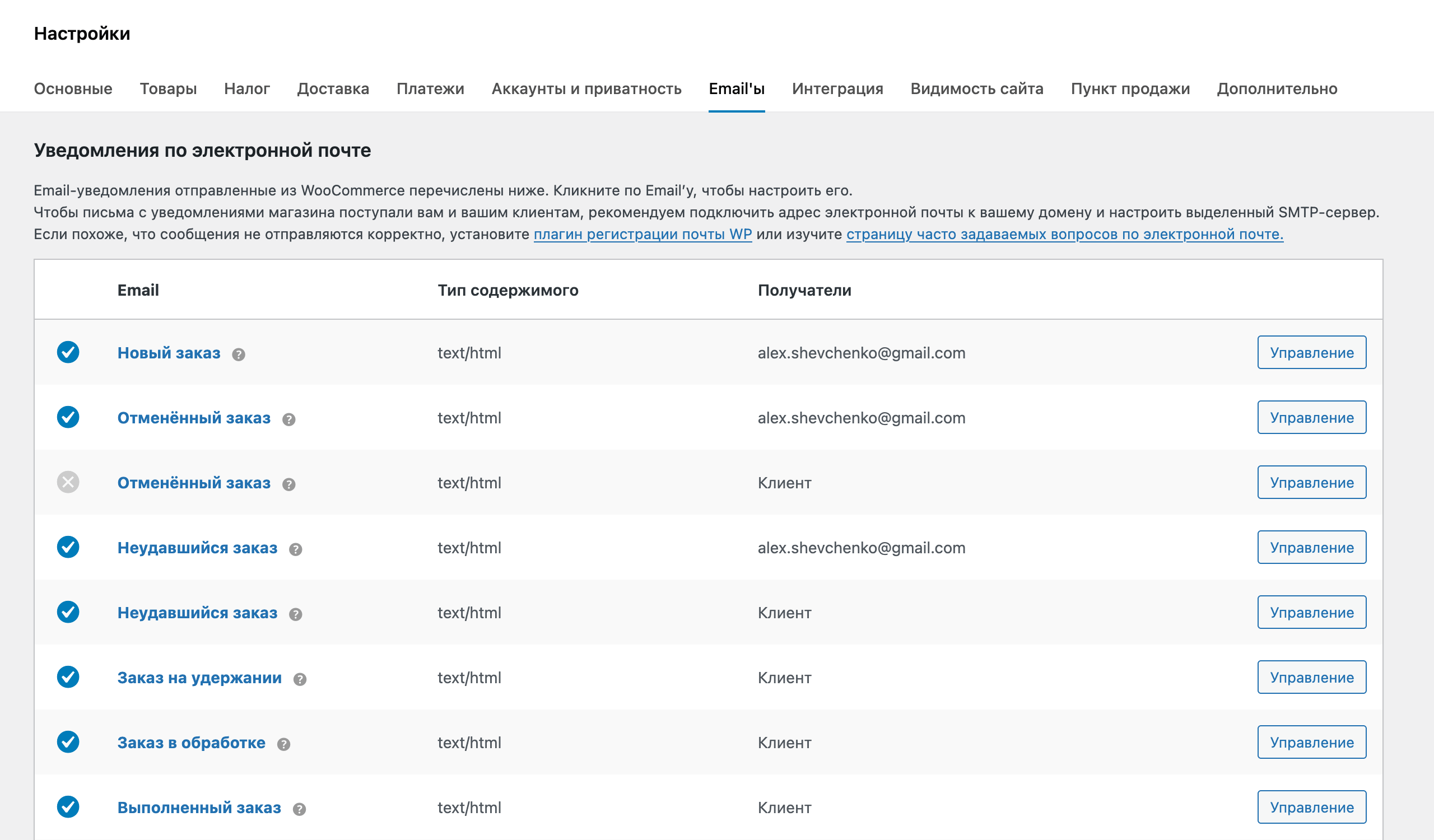Open Заказ в обработке email settings

pos(191,742)
